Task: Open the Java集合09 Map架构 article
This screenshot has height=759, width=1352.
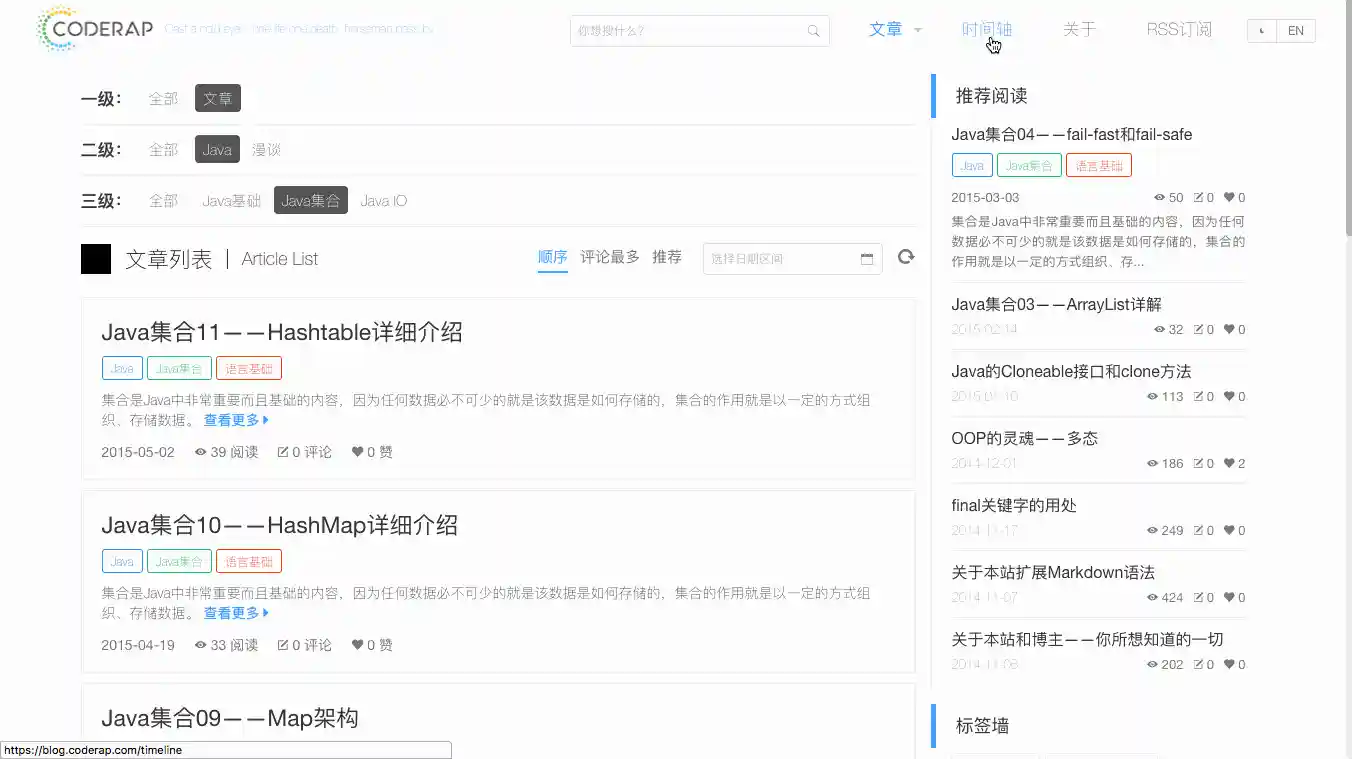Action: pyautogui.click(x=230, y=718)
